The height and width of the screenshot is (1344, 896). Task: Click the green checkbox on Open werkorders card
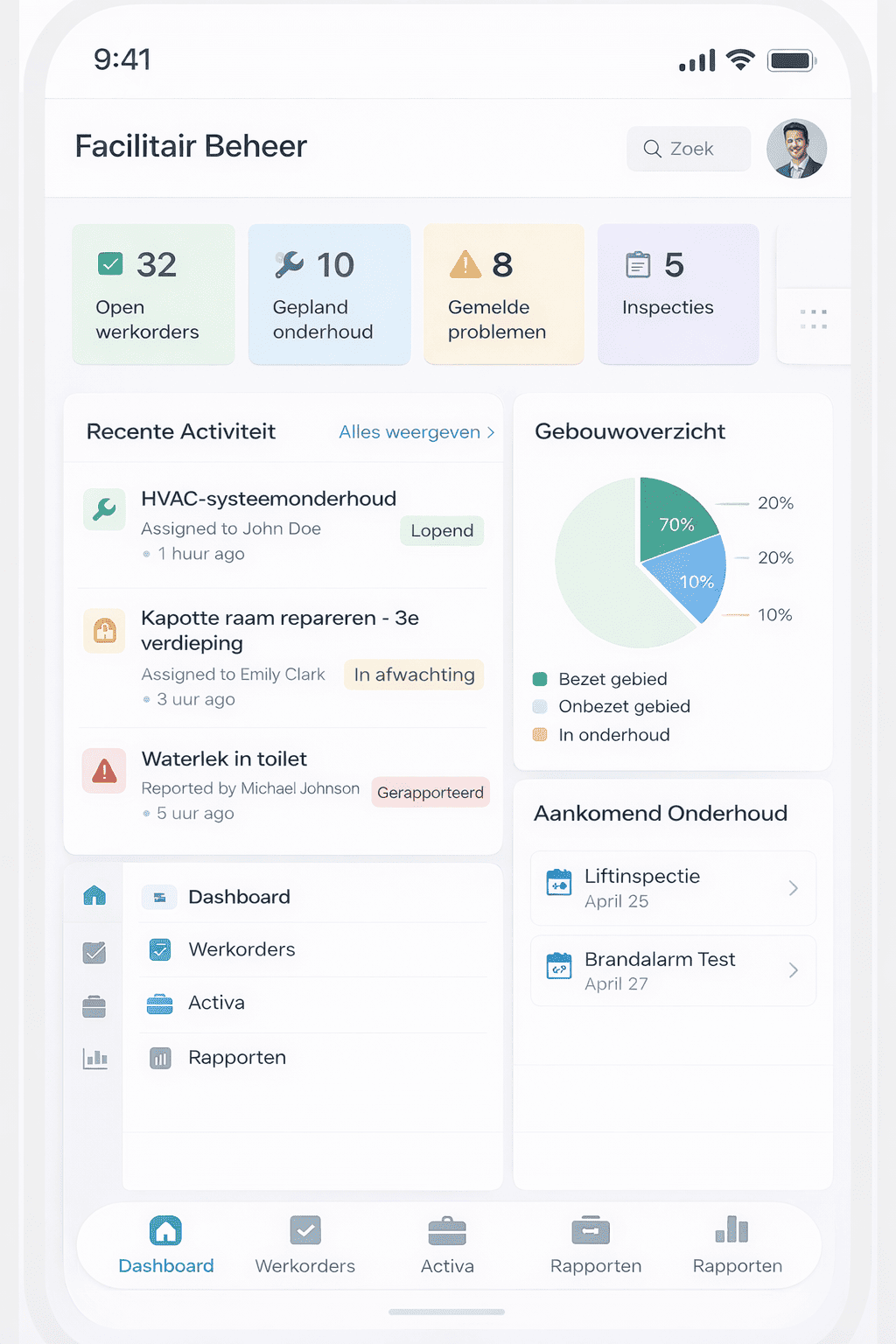click(110, 263)
